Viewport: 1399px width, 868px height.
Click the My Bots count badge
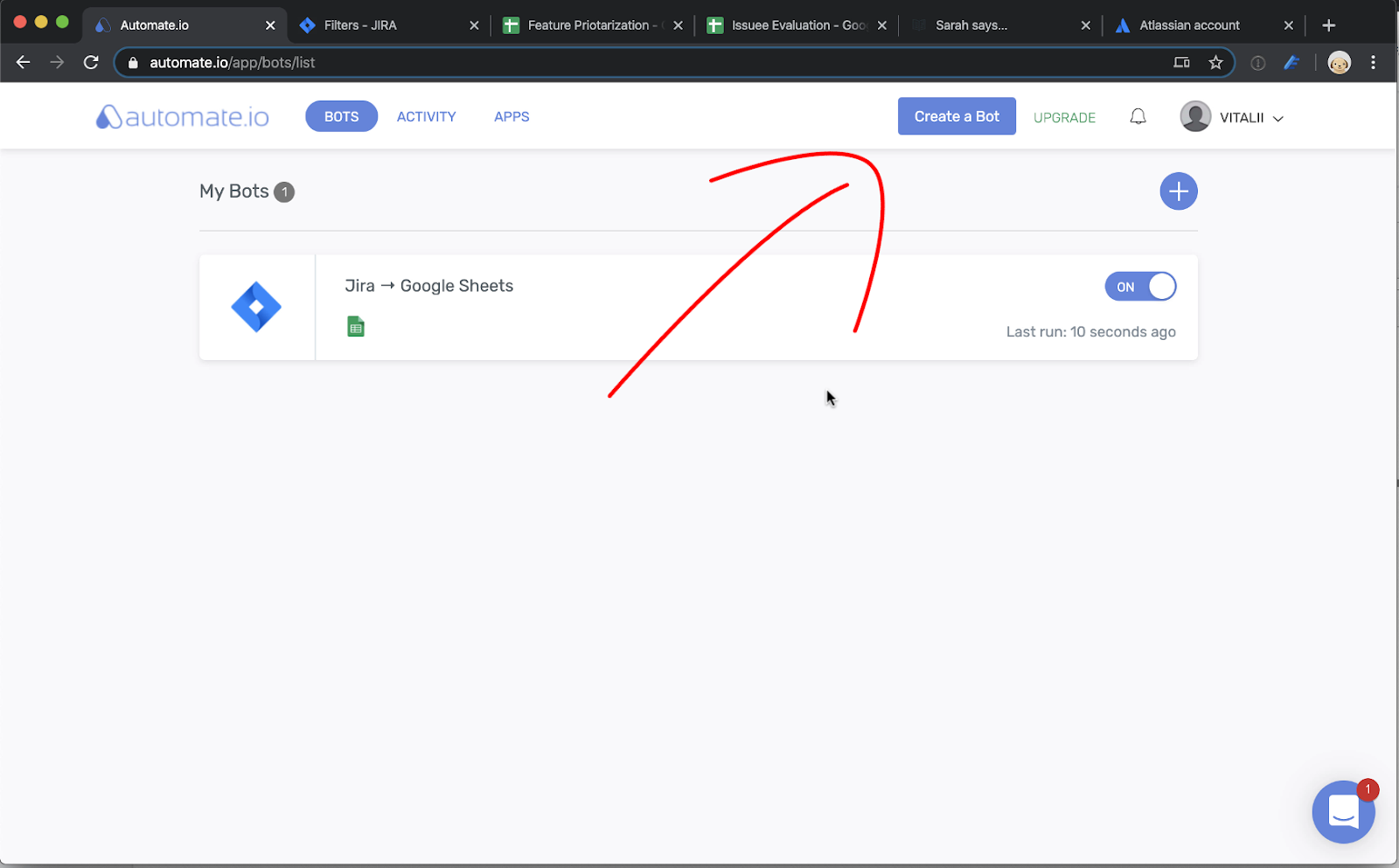pyautogui.click(x=284, y=191)
